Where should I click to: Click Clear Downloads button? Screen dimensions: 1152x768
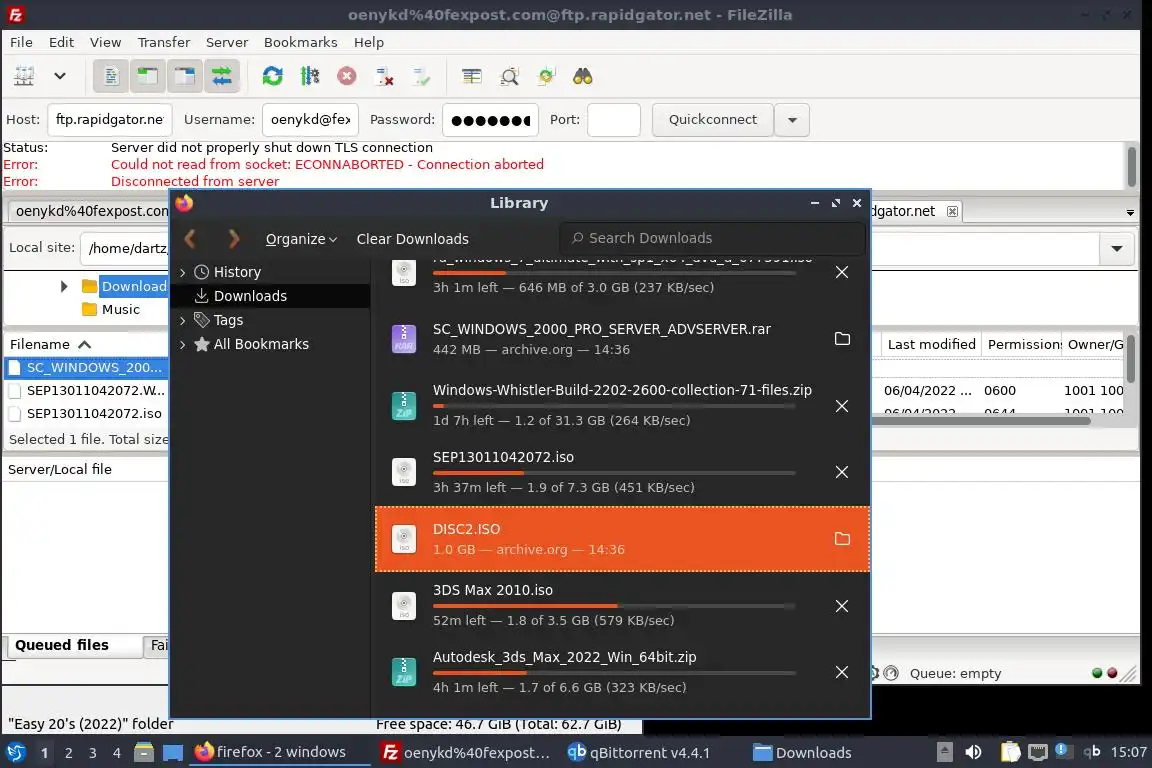[412, 239]
